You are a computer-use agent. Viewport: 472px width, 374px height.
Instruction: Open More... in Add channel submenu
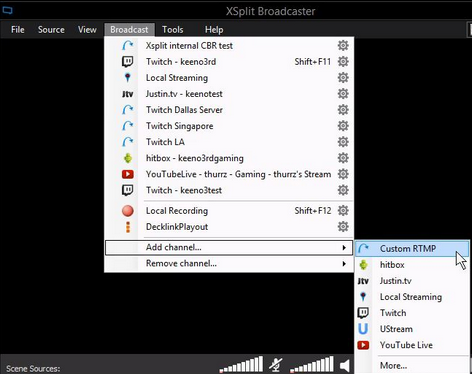[412, 366]
